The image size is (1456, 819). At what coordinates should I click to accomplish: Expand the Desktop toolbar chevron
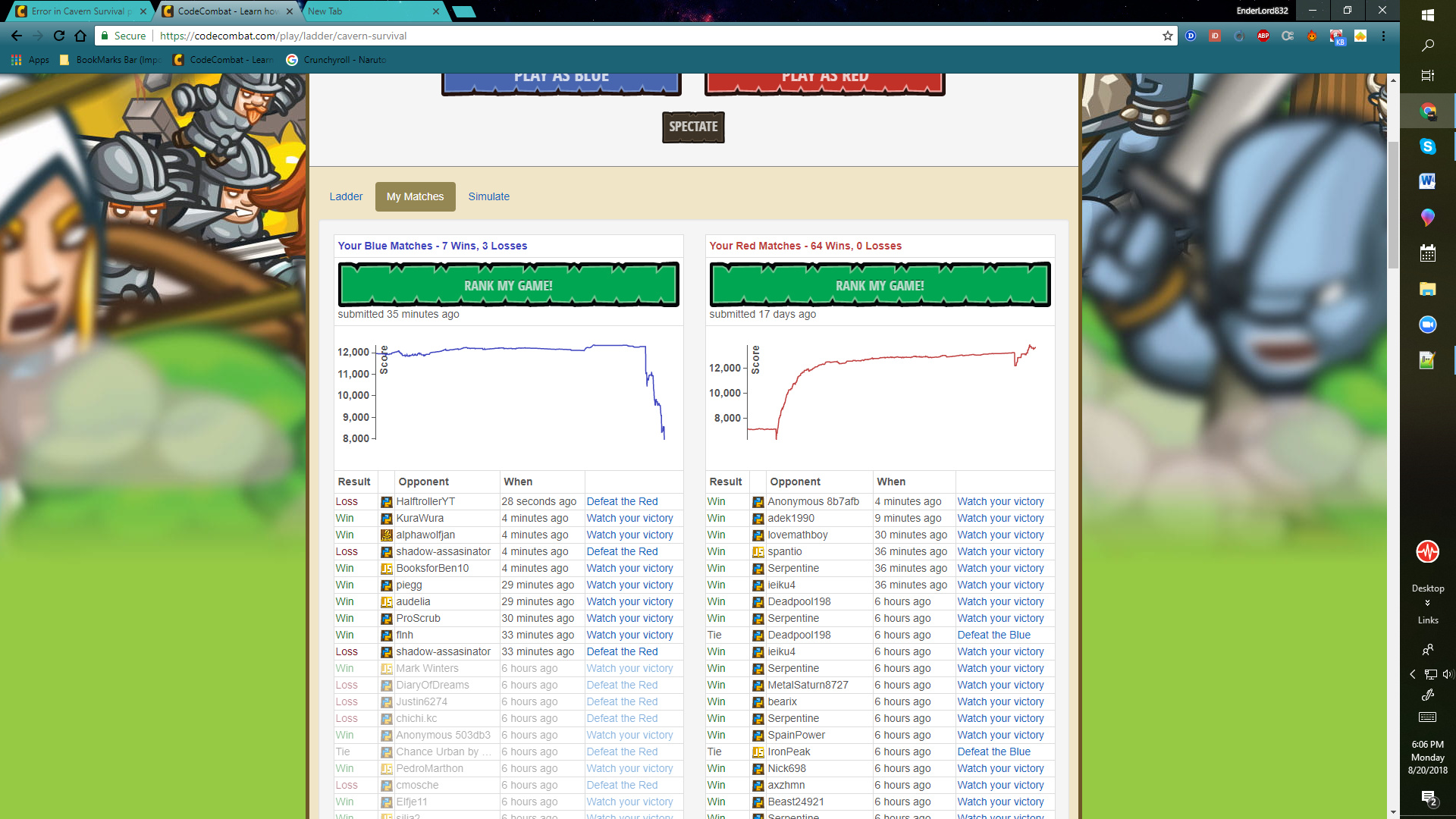click(x=1428, y=603)
